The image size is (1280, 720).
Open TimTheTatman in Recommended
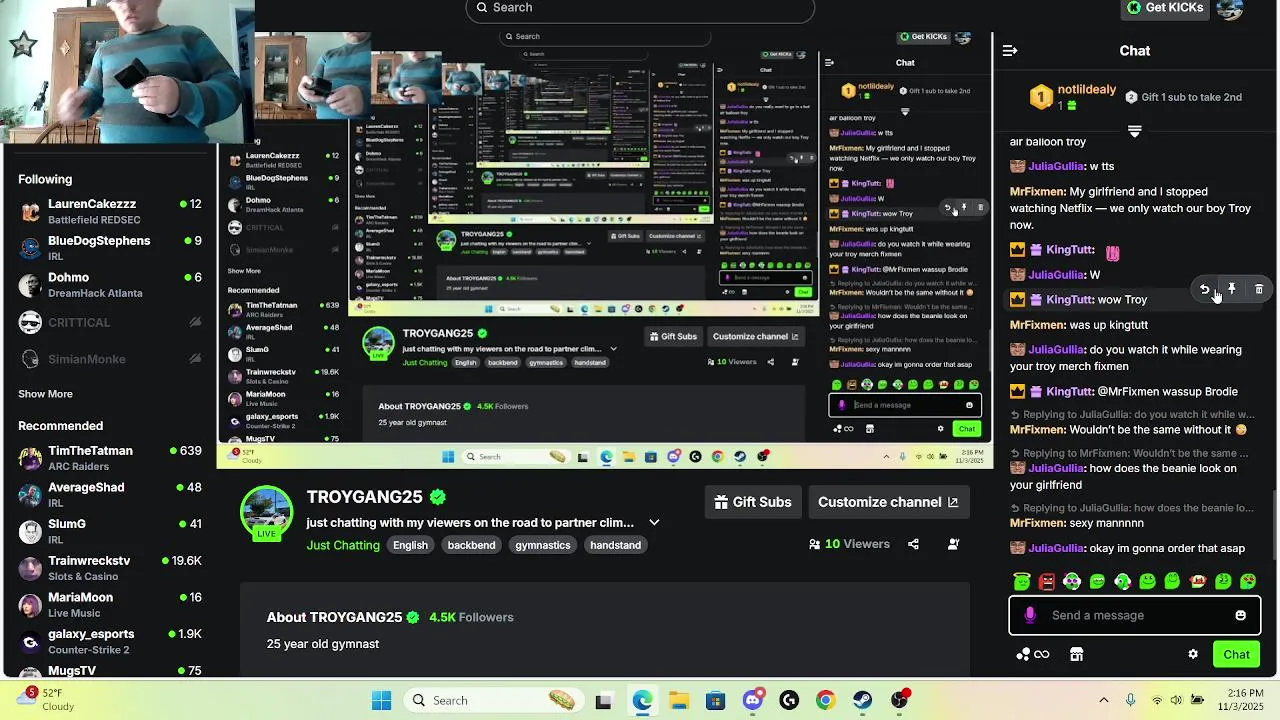point(110,458)
